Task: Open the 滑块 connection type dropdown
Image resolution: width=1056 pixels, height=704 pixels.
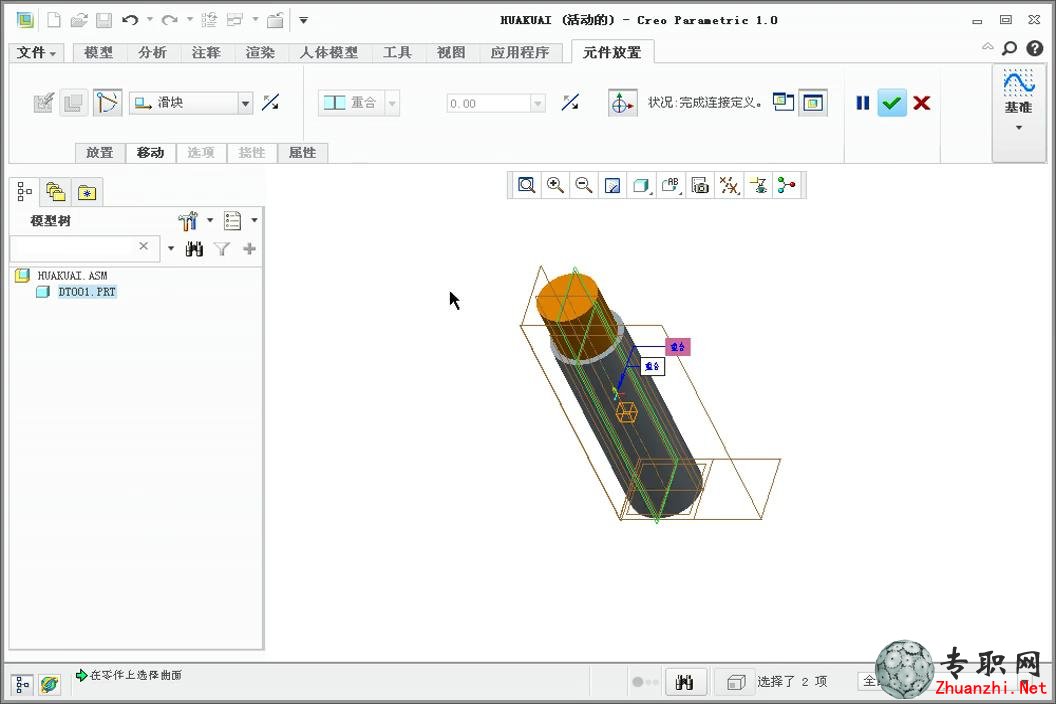Action: [x=245, y=103]
